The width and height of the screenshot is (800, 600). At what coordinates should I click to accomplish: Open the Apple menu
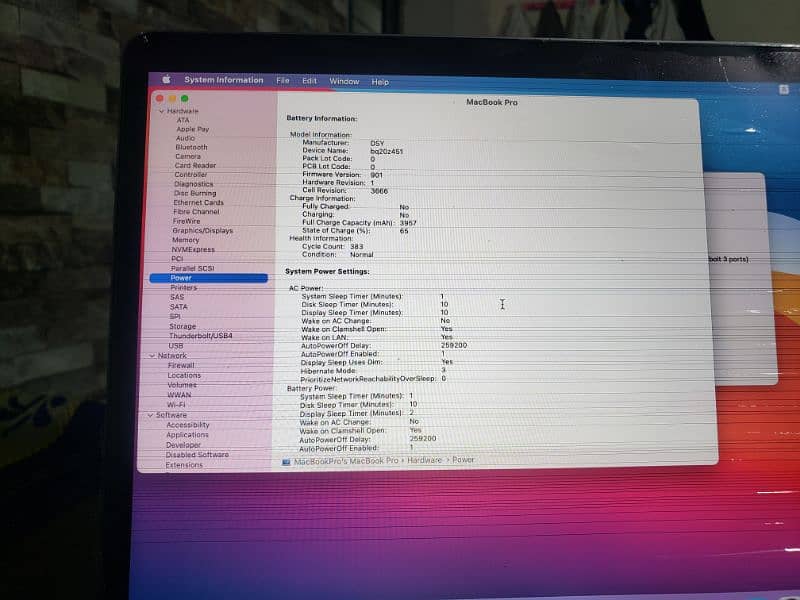point(166,80)
